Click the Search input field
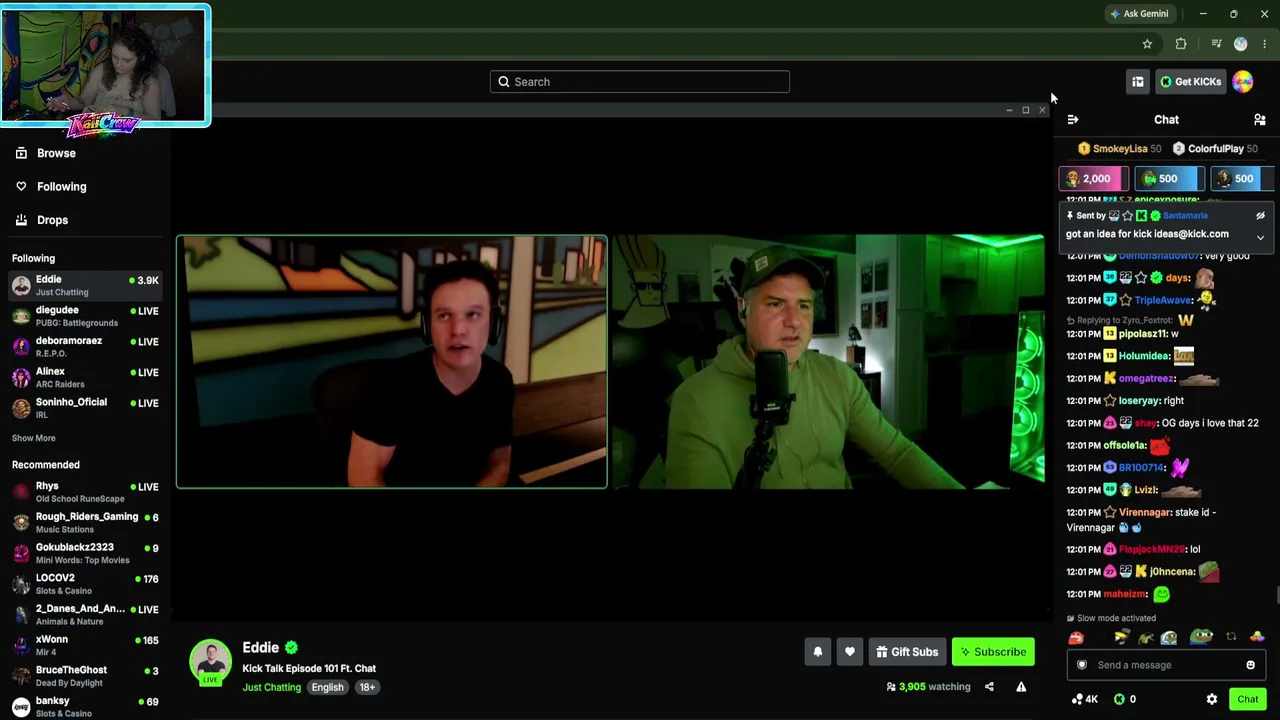 640,82
